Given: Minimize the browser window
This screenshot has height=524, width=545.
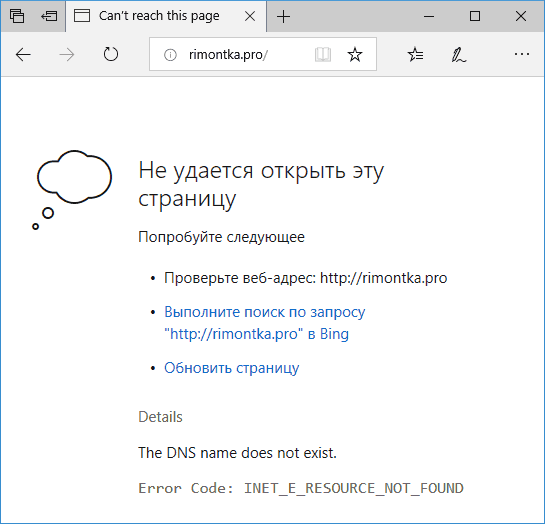Looking at the screenshot, I should (x=429, y=16).
